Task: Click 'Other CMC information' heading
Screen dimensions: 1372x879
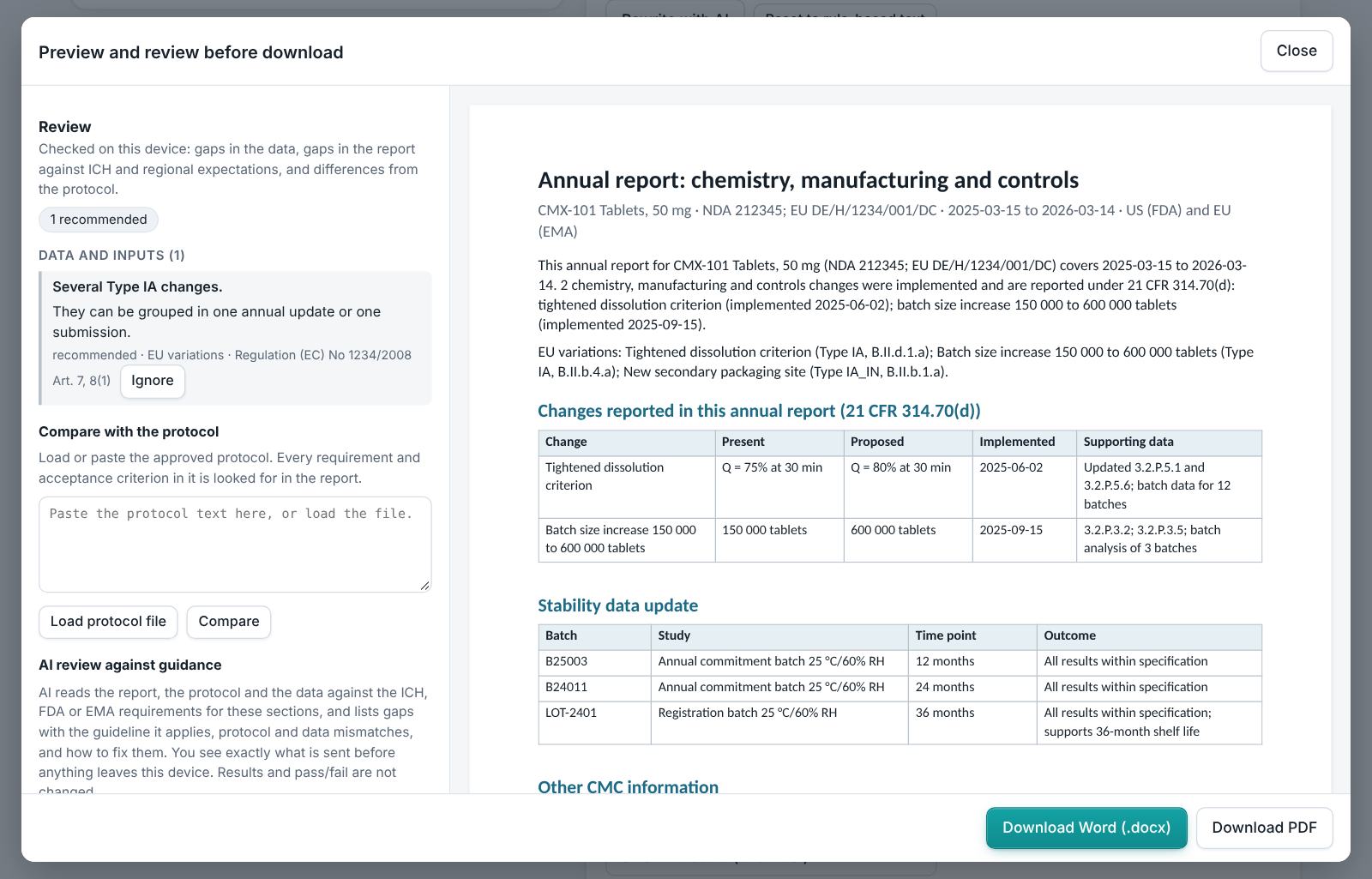Action: (x=628, y=787)
